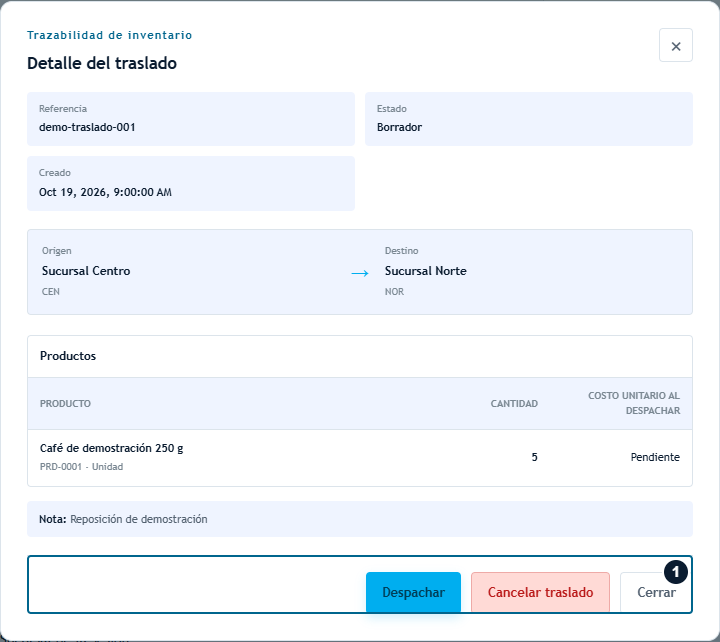720x642 pixels.
Task: Click the quantity value 5
Action: click(534, 457)
